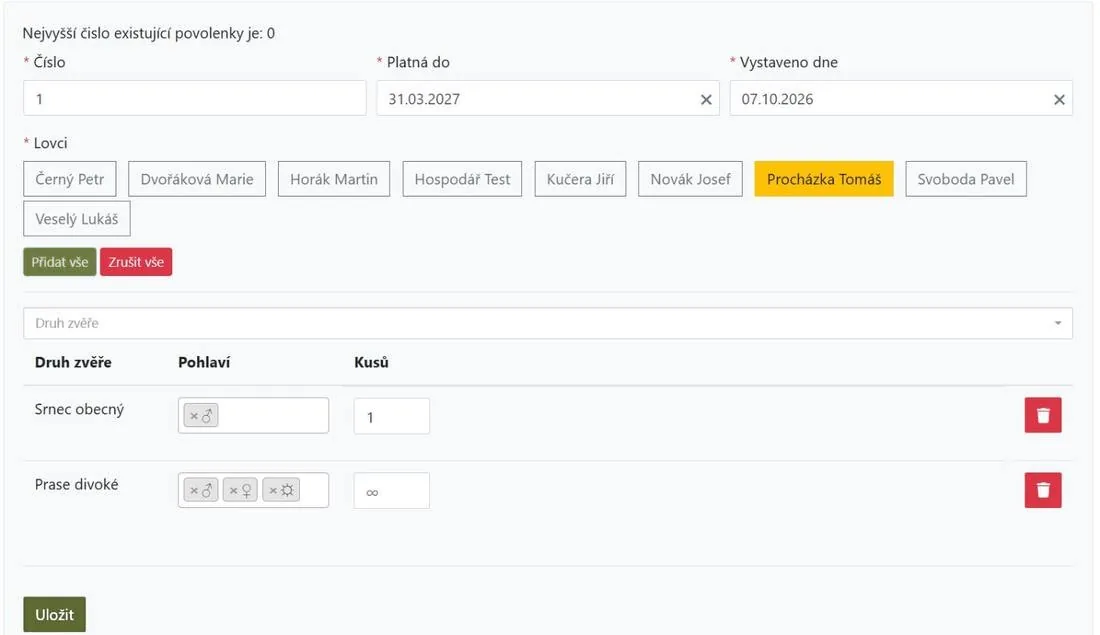Click the 'Srnec obecný' species name
The image size is (1100, 635).
click(79, 410)
